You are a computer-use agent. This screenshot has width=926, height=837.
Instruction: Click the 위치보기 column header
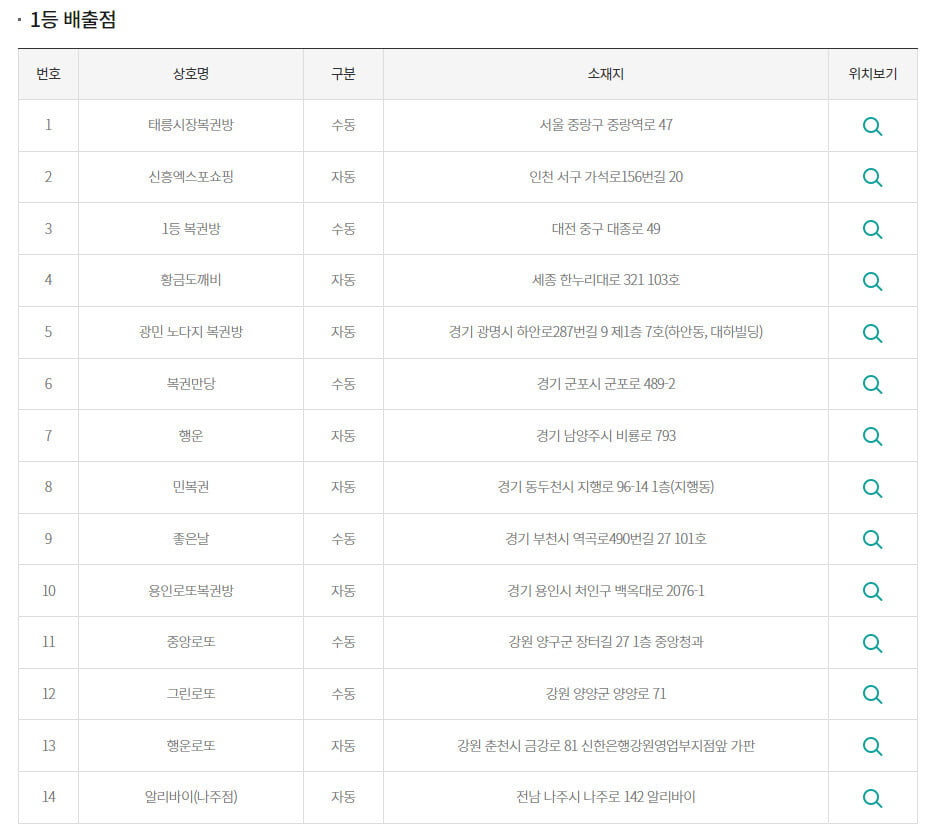pyautogui.click(x=872, y=74)
